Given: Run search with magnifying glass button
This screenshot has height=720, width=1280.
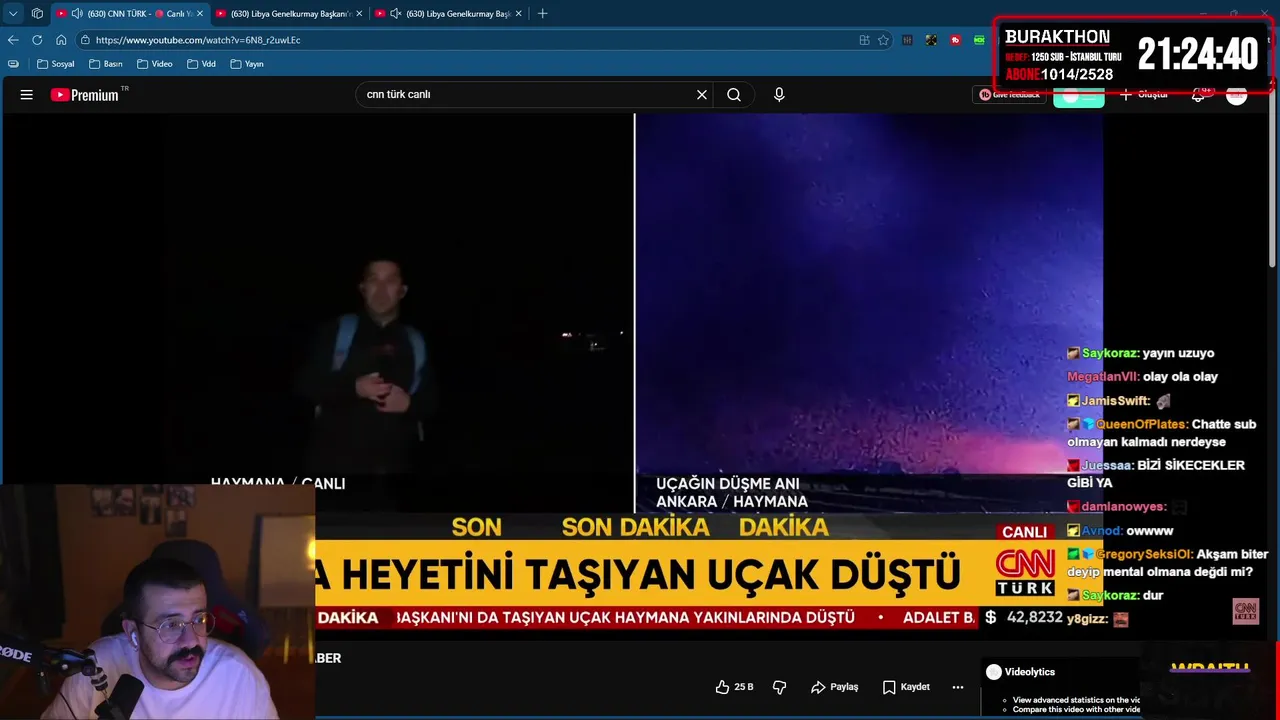Looking at the screenshot, I should pos(734,95).
